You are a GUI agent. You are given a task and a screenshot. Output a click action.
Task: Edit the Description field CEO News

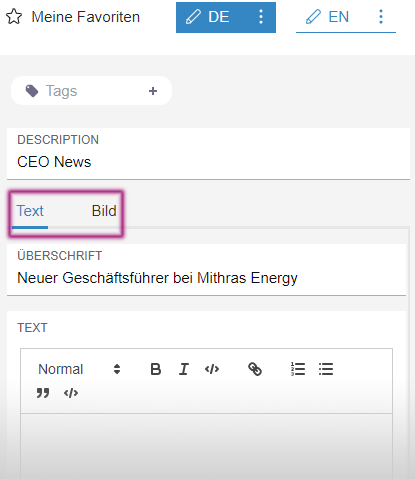point(208,154)
